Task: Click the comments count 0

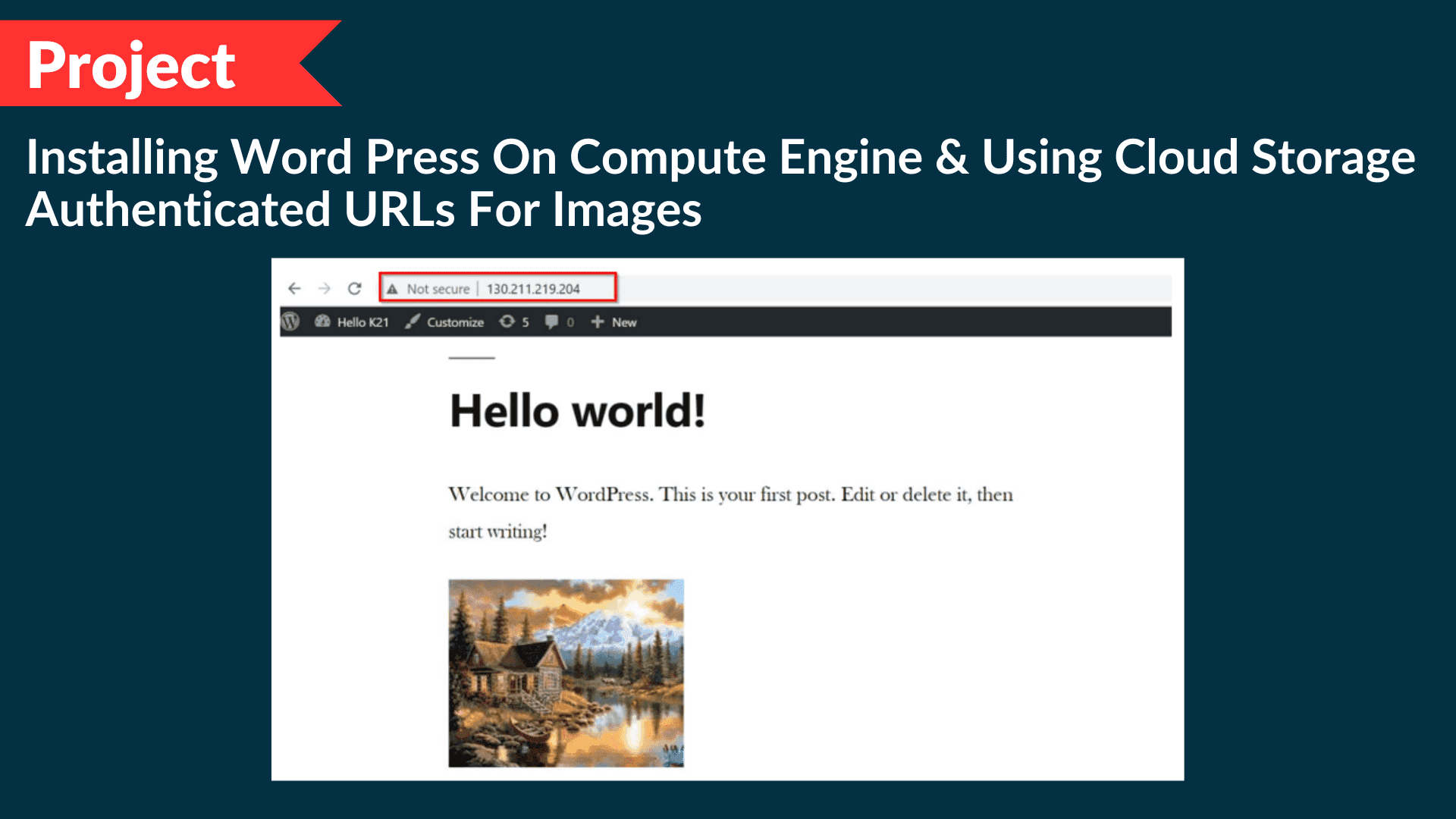Action: [570, 322]
